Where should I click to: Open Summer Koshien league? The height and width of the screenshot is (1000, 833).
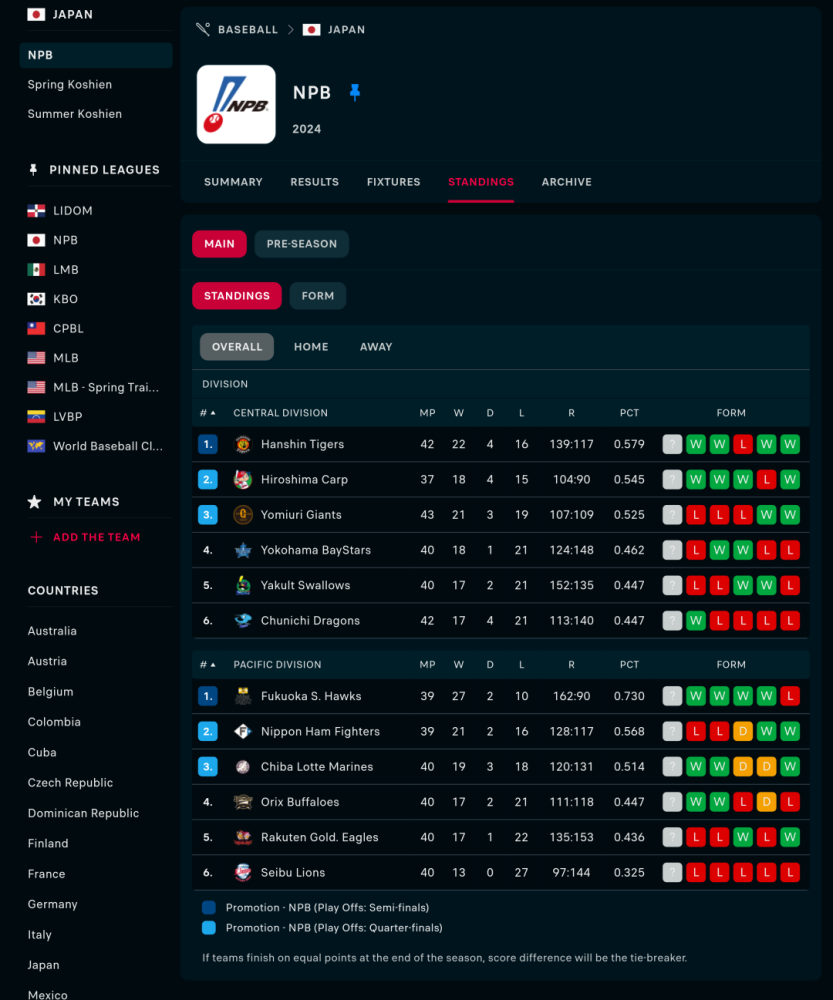point(75,114)
